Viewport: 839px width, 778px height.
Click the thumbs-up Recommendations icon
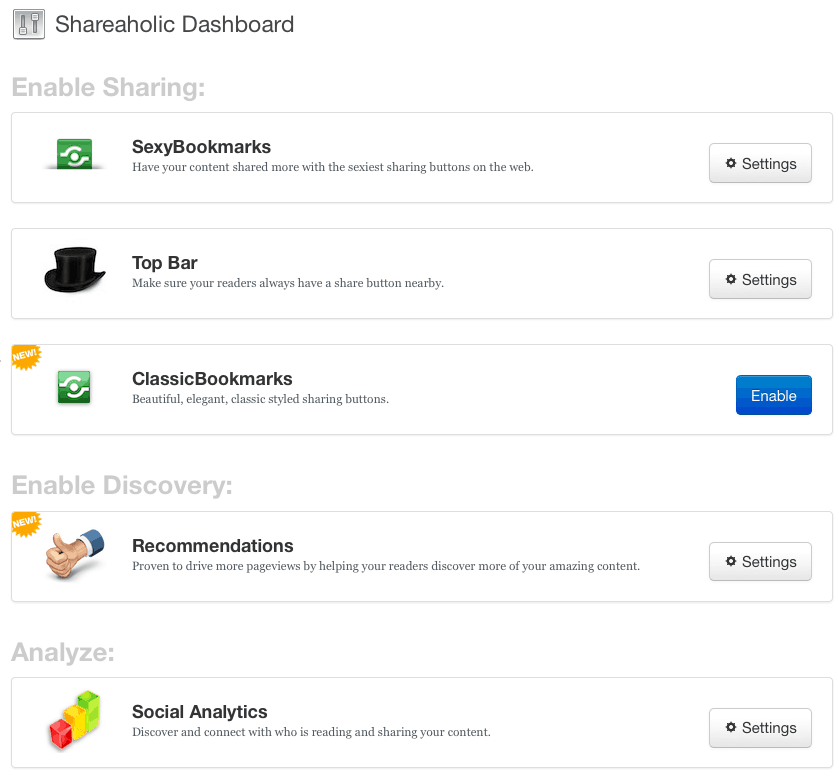click(x=74, y=554)
